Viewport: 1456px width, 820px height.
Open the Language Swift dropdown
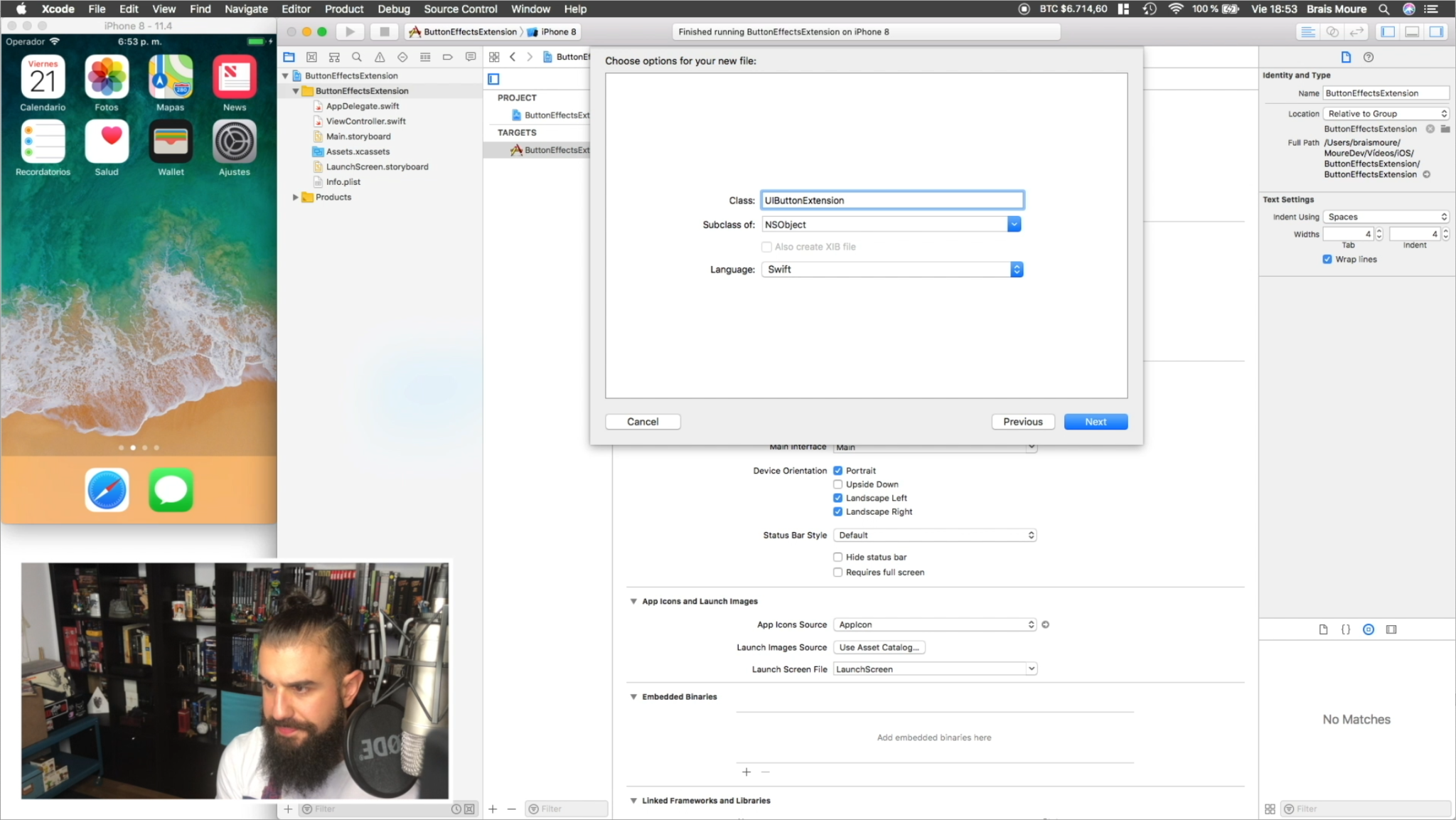tap(1017, 269)
